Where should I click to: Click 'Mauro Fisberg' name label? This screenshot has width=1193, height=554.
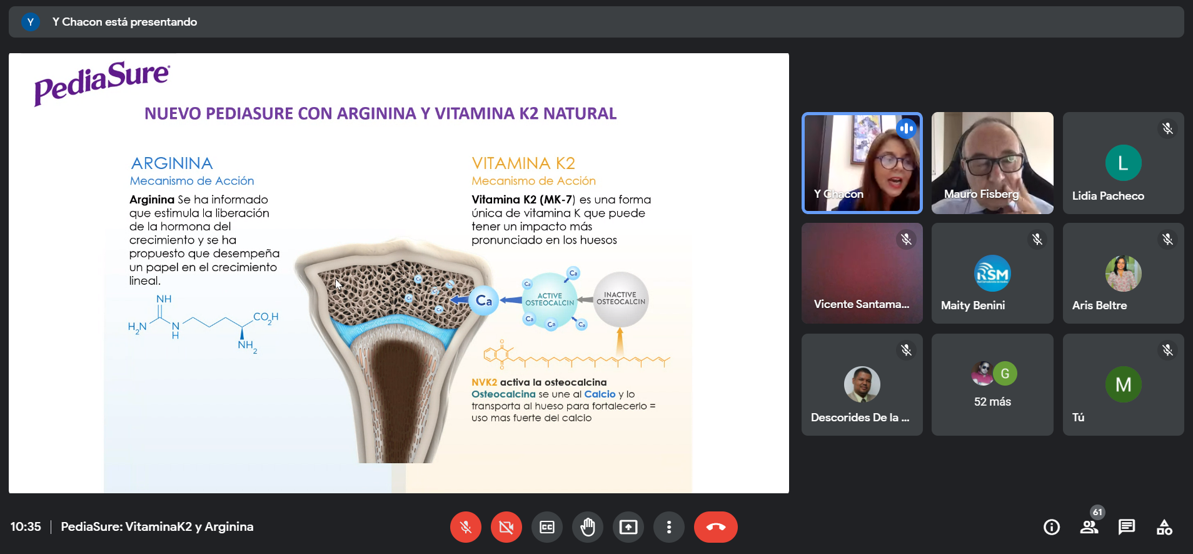click(x=980, y=194)
